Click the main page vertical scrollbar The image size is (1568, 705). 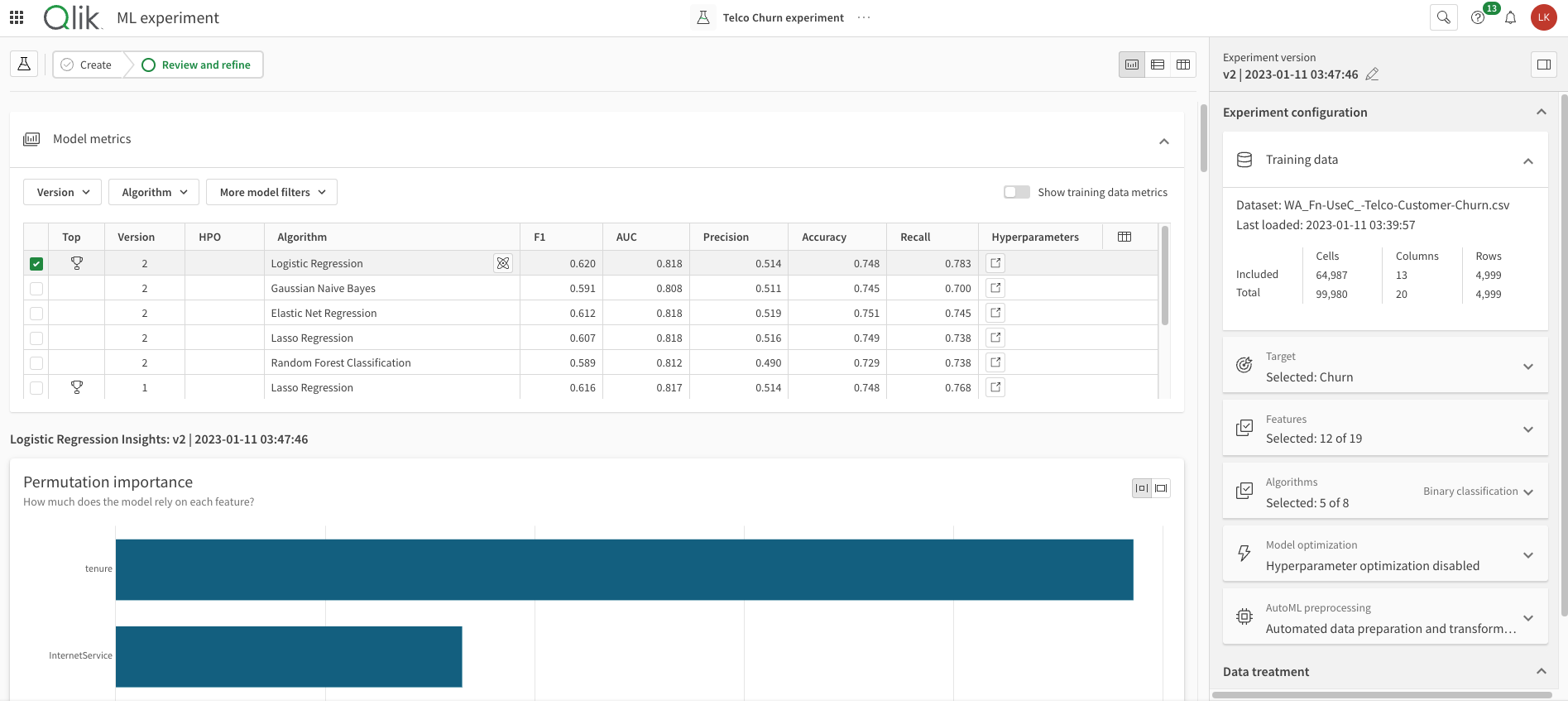(x=1203, y=138)
